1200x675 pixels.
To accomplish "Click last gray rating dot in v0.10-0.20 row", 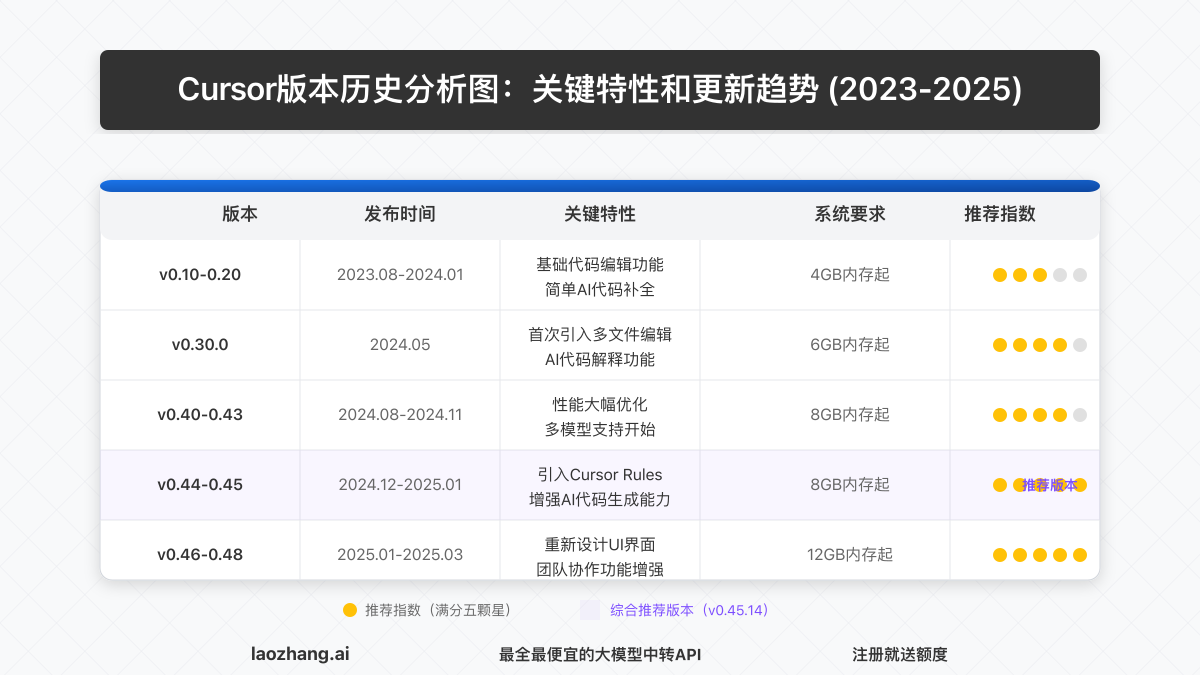I will coord(1080,275).
